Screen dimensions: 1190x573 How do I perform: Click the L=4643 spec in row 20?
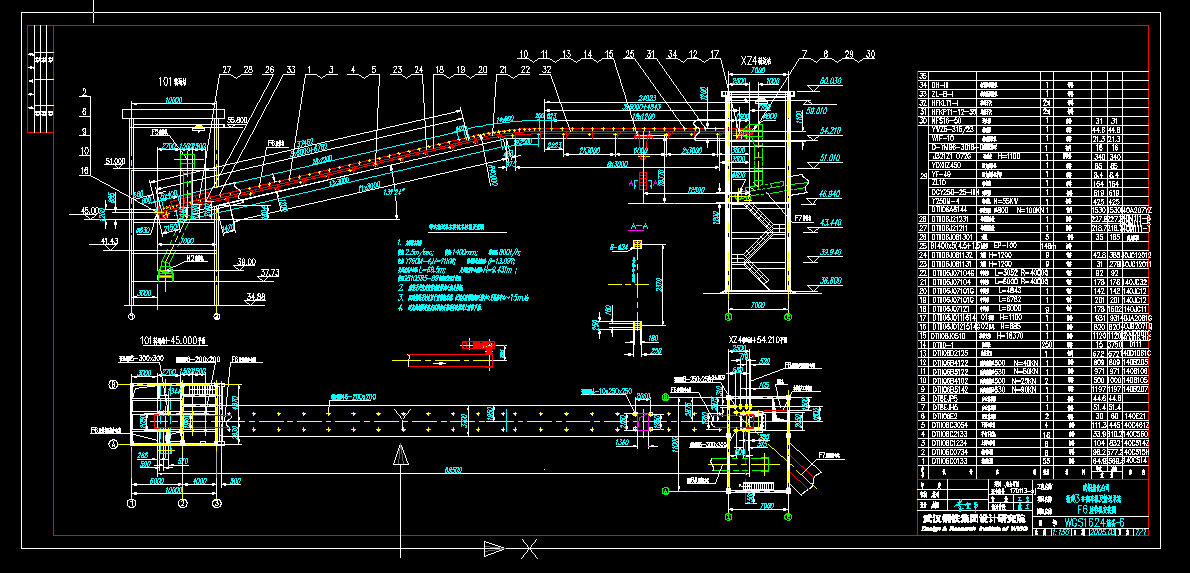(x=1010, y=290)
